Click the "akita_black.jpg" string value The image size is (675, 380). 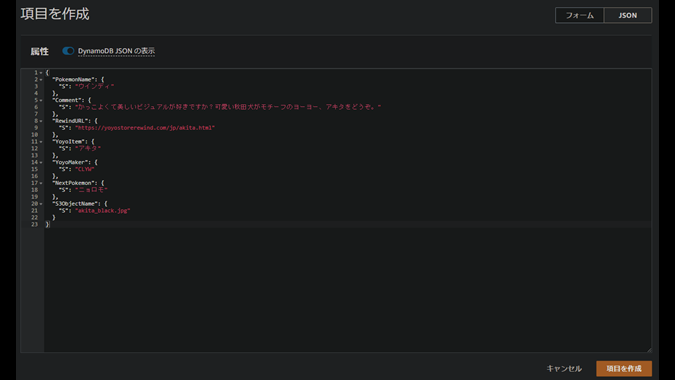(x=102, y=210)
